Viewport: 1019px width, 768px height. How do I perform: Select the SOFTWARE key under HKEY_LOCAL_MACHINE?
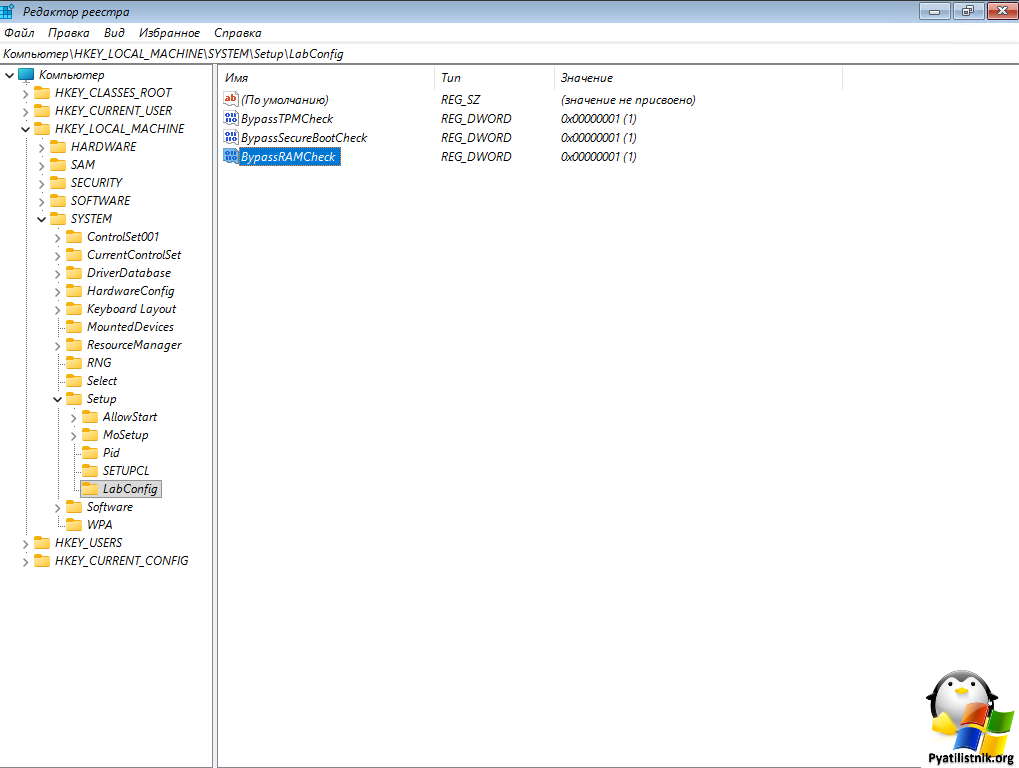pyautogui.click(x=100, y=201)
